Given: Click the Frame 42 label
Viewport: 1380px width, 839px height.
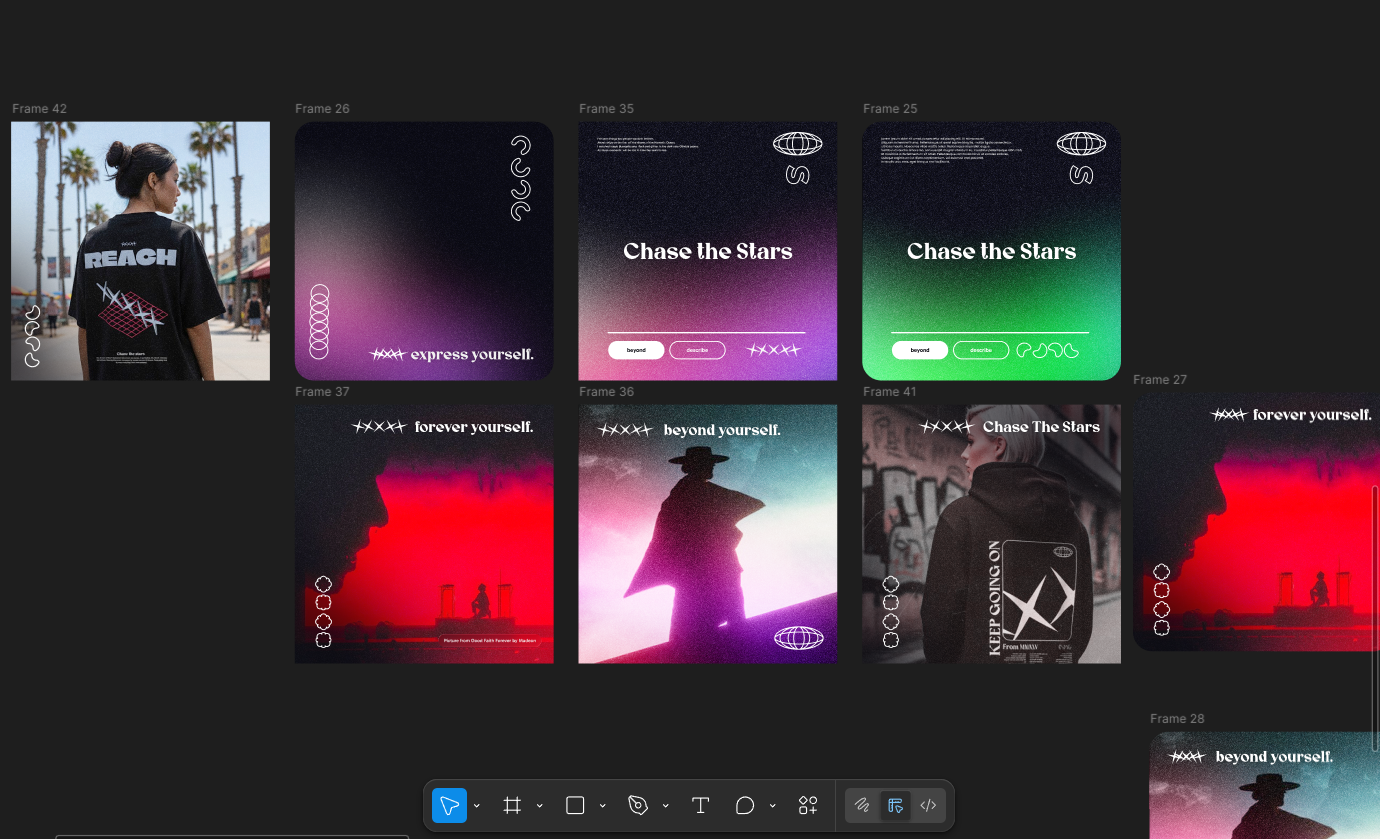Looking at the screenshot, I should 40,109.
